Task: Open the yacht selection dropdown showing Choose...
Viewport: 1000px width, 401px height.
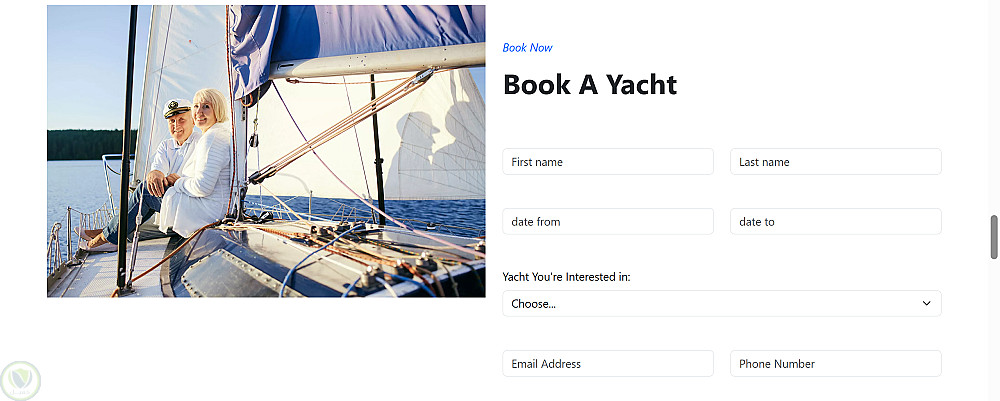Action: (720, 303)
